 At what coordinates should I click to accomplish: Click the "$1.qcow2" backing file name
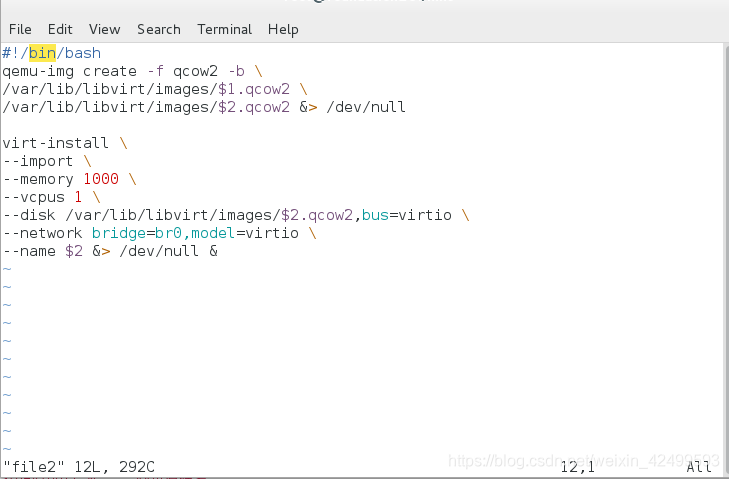pyautogui.click(x=254, y=89)
